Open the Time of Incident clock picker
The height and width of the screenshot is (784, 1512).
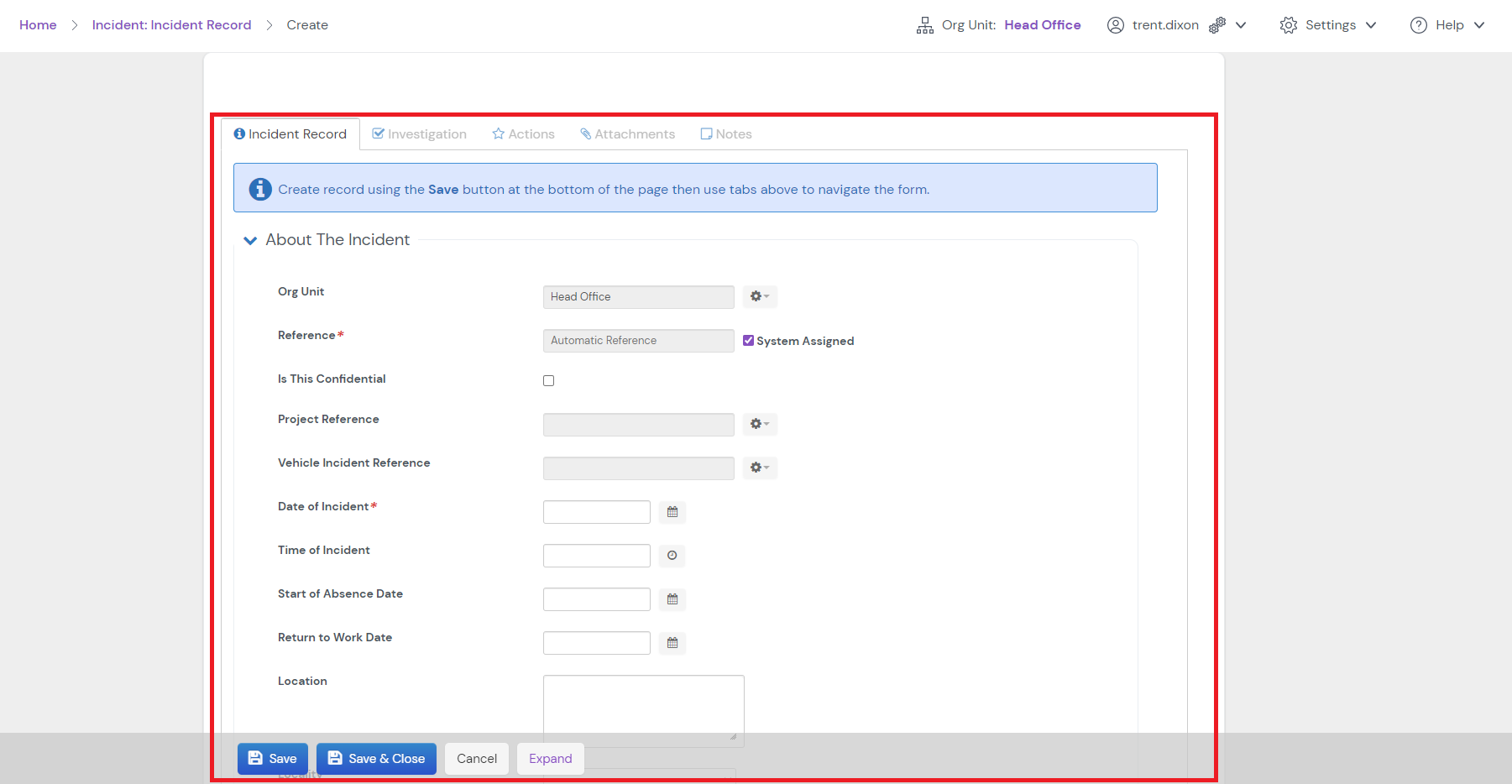672,556
